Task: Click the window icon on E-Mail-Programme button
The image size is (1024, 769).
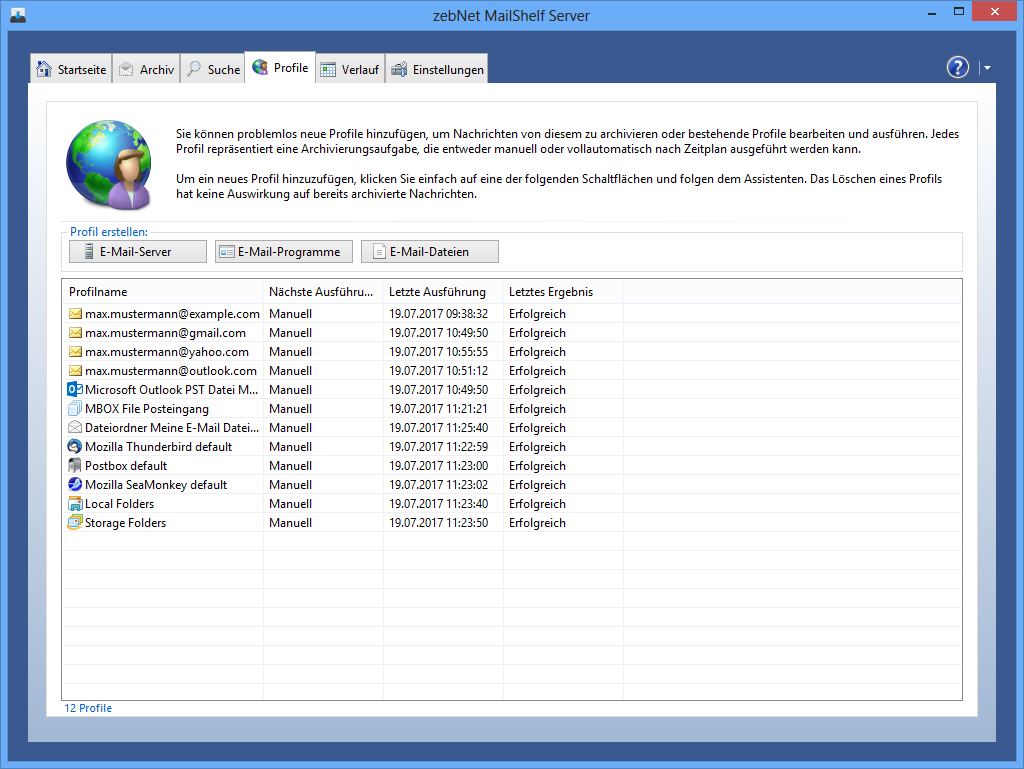Action: coord(227,251)
